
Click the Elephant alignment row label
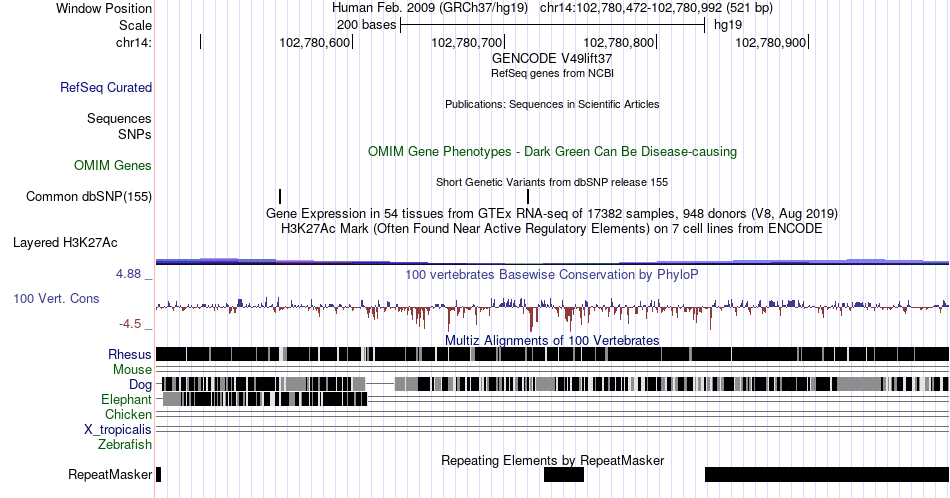point(126,399)
